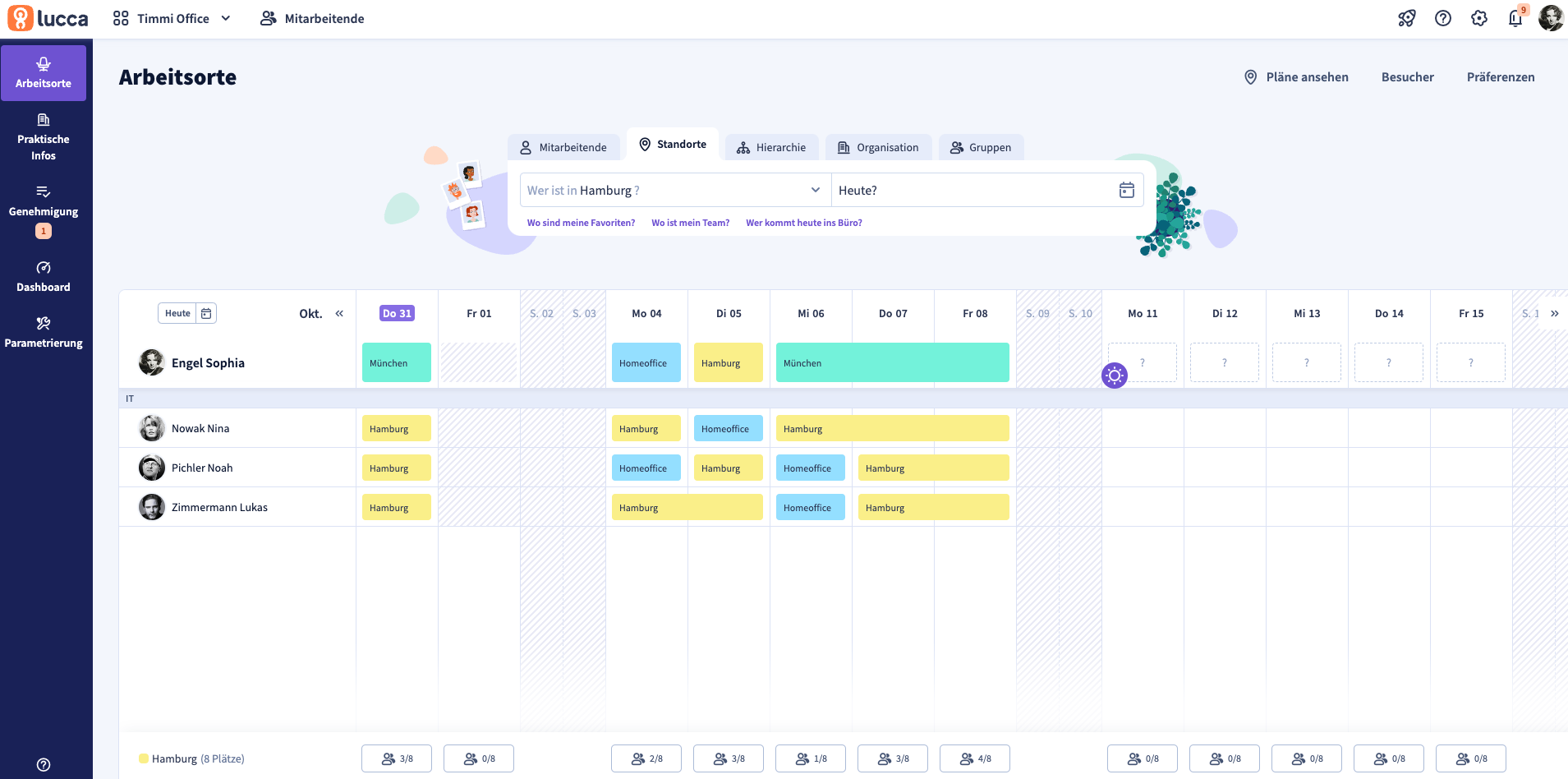This screenshot has width=1568, height=779.
Task: Switch to the Hierarchie tab
Action: [772, 148]
